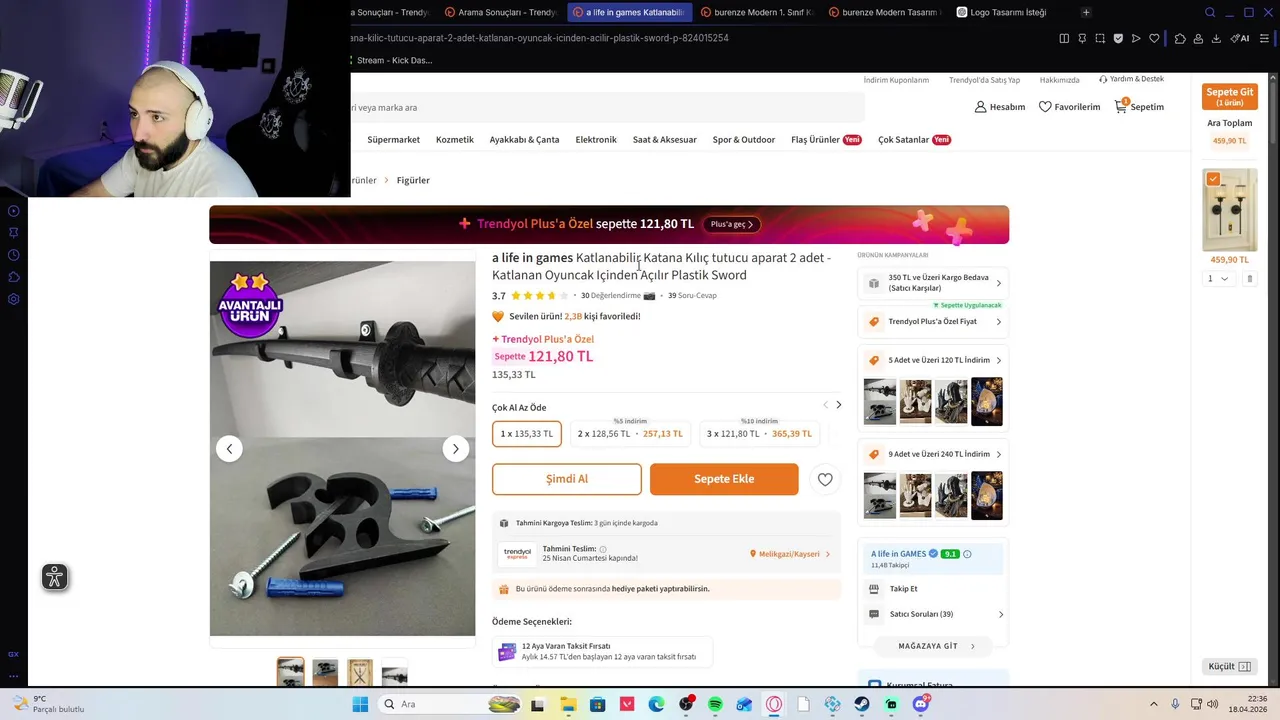Toggle the browser split-screen icon

[1064, 38]
